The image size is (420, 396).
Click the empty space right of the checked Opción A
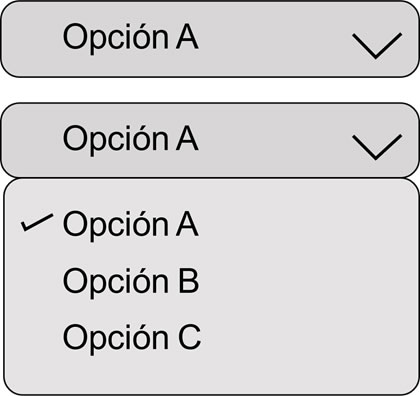pos(308,225)
